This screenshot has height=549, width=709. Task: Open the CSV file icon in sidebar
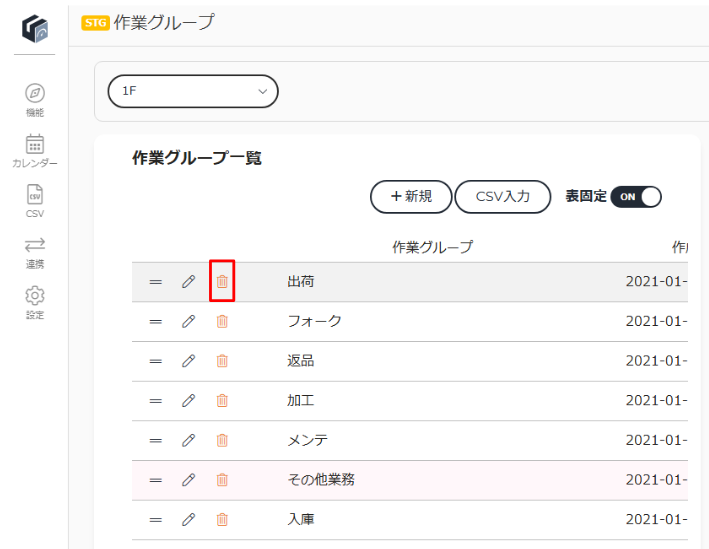tap(35, 195)
